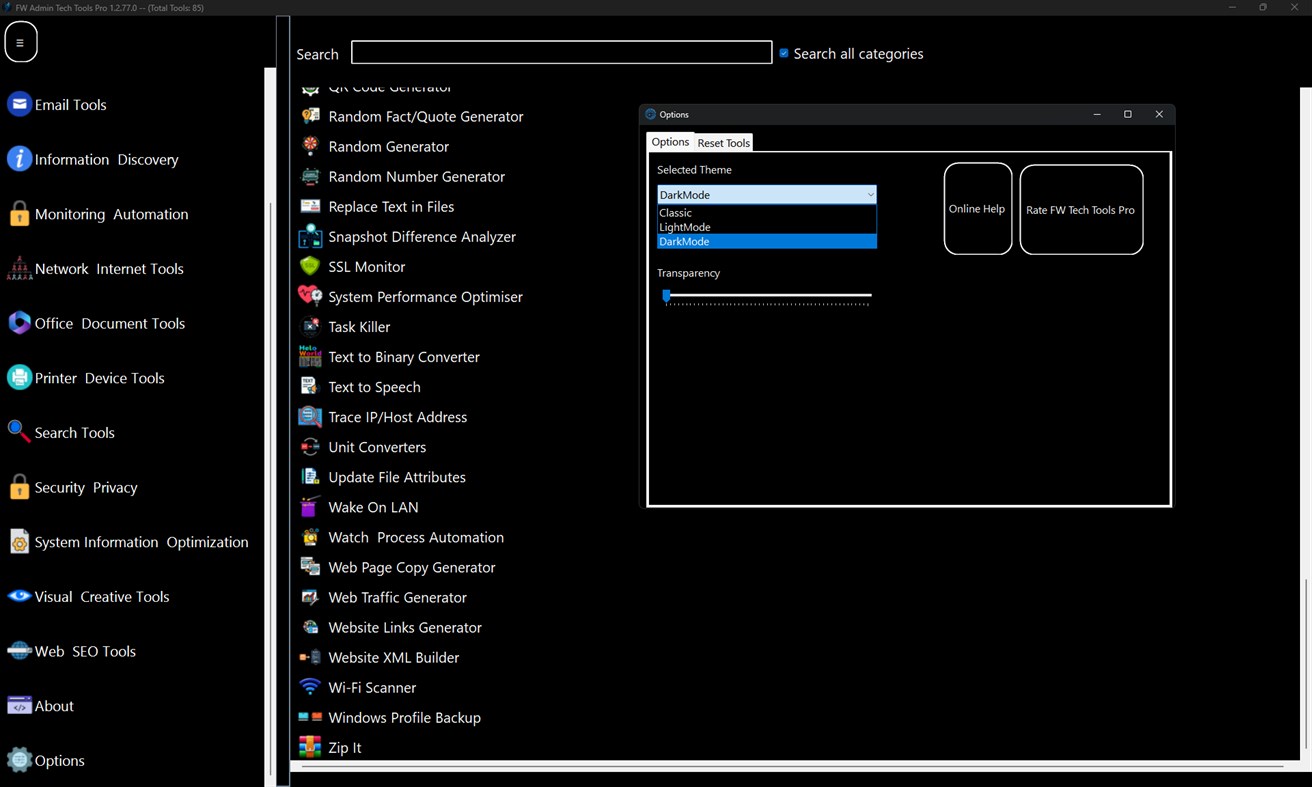1312x787 pixels.
Task: Start the Text to Speech tool
Action: [374, 386]
